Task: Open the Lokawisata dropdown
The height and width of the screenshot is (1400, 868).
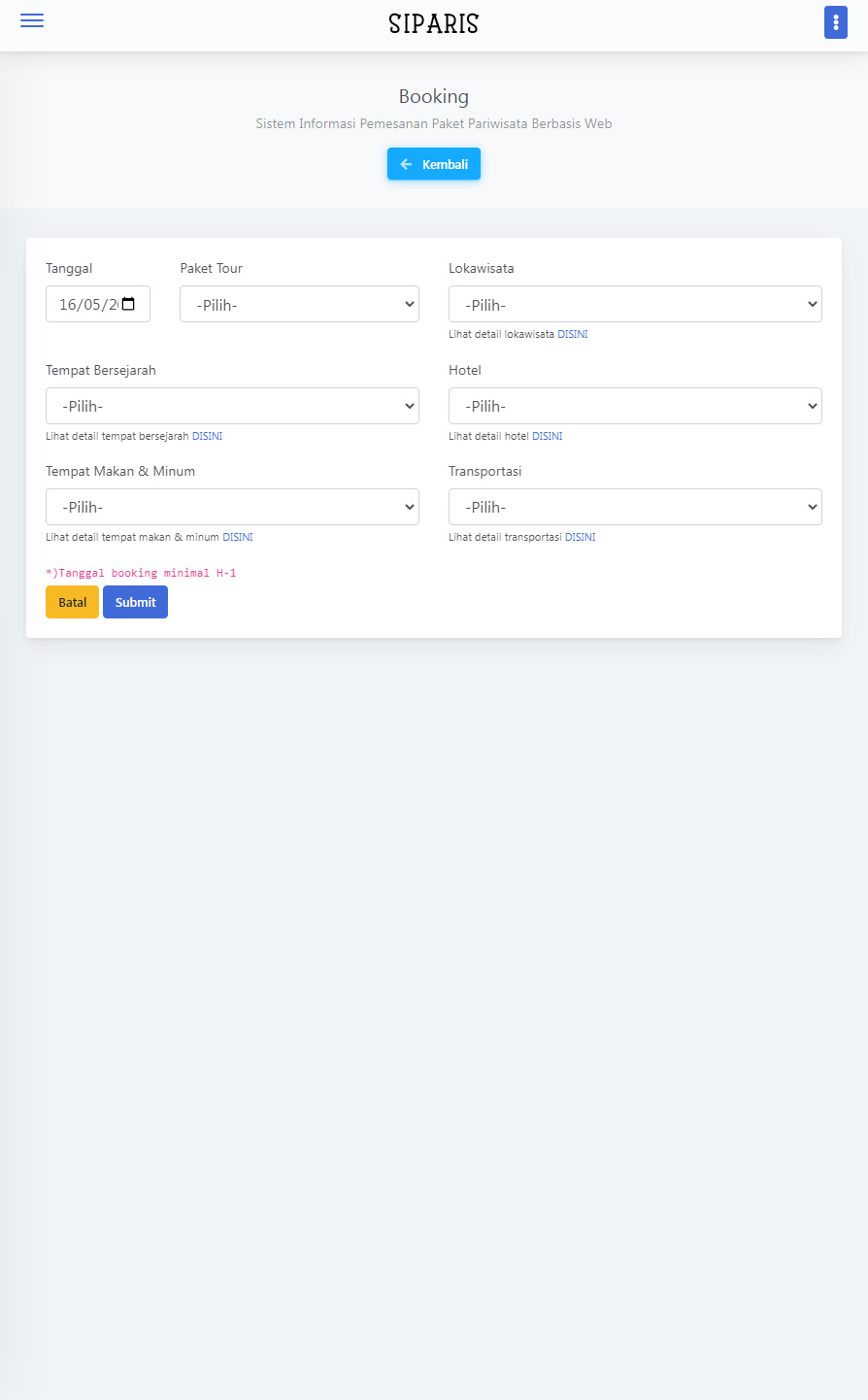Action: click(x=635, y=304)
